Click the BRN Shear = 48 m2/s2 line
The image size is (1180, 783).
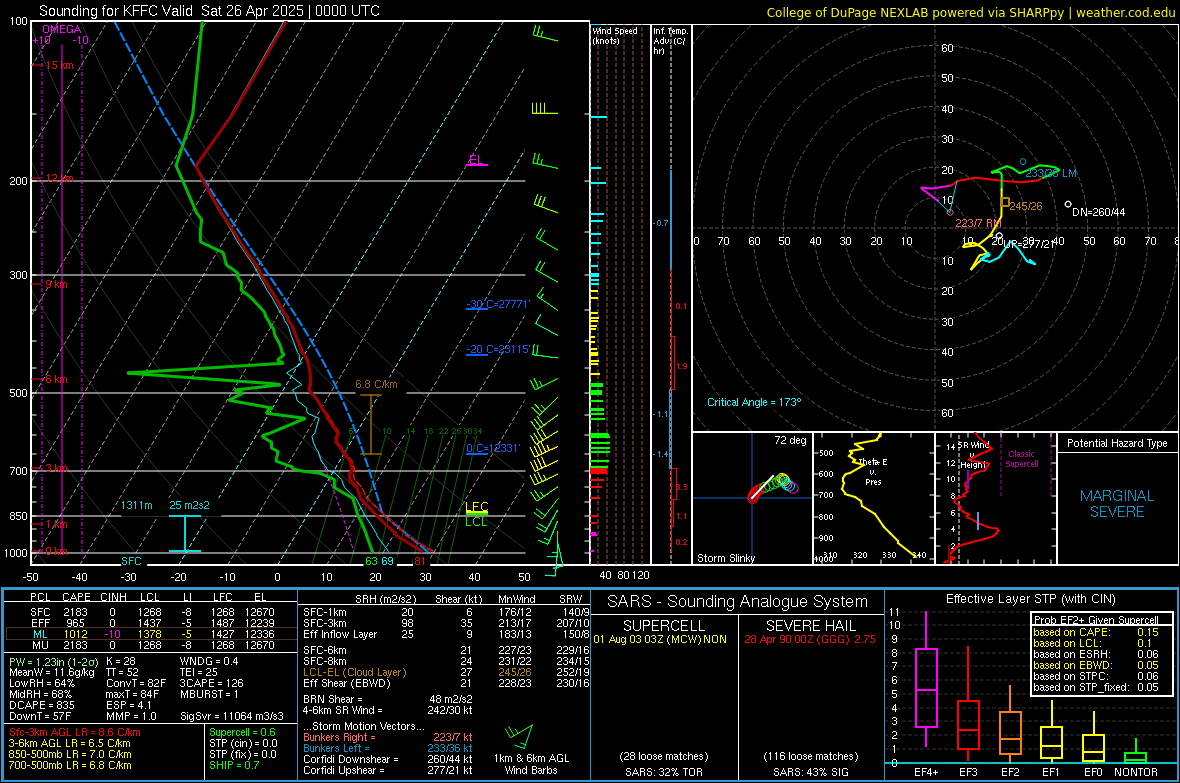(388, 699)
